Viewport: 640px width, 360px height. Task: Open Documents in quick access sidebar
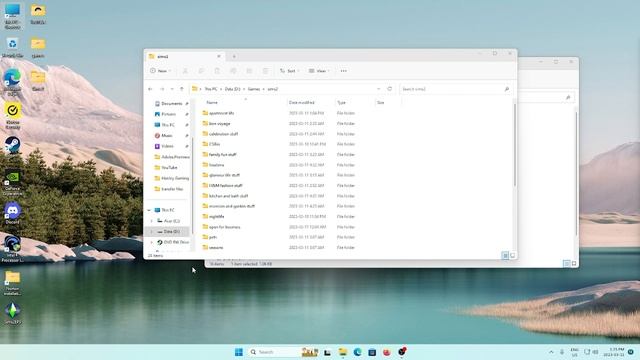click(168, 104)
